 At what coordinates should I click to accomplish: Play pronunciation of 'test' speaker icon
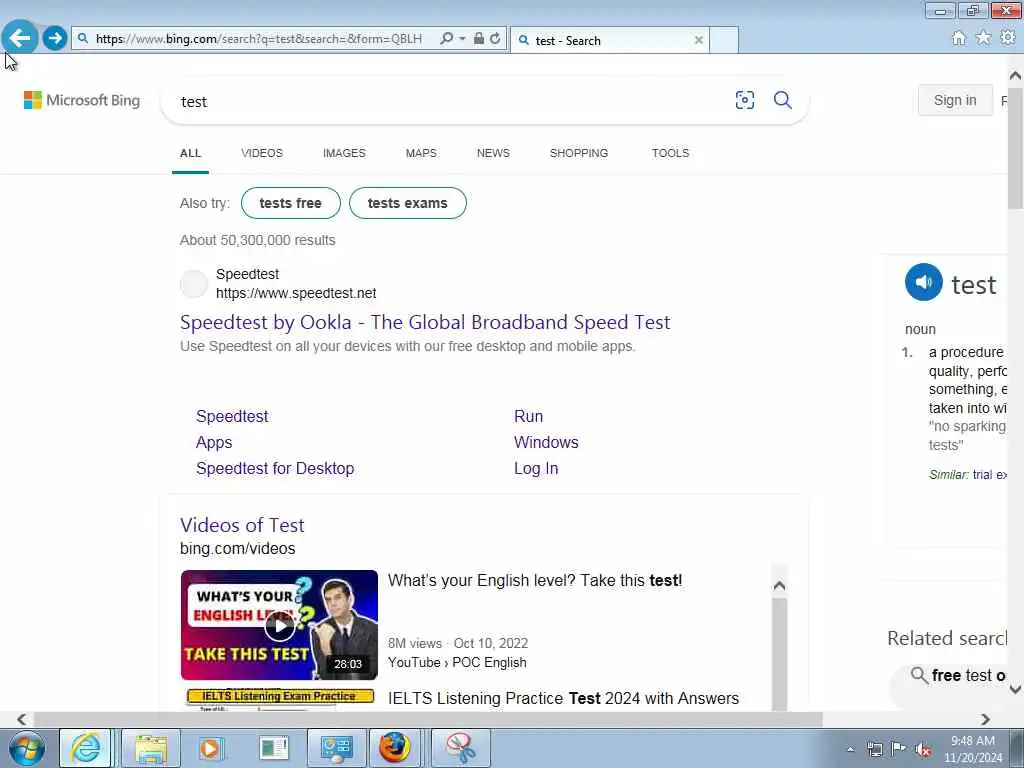[923, 282]
